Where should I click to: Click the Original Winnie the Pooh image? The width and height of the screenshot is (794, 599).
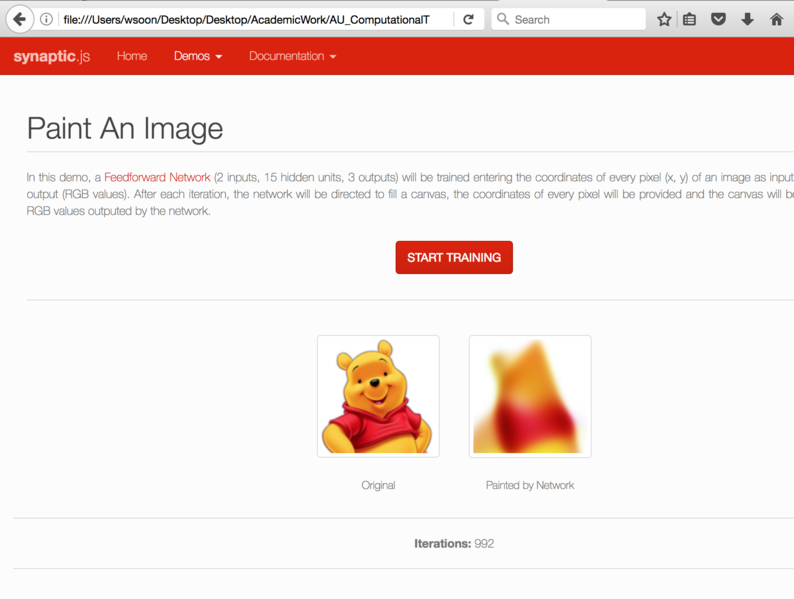pyautogui.click(x=378, y=396)
